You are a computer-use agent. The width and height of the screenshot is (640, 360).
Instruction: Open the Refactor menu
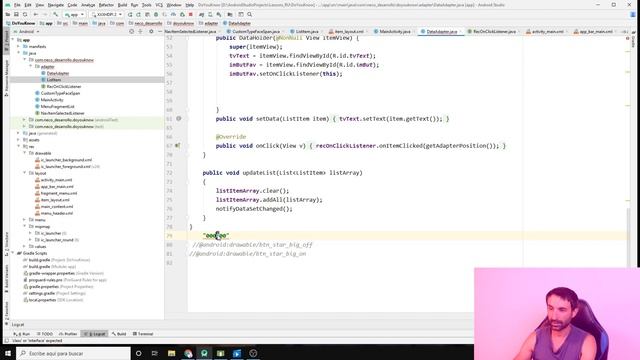click(x=106, y=5)
